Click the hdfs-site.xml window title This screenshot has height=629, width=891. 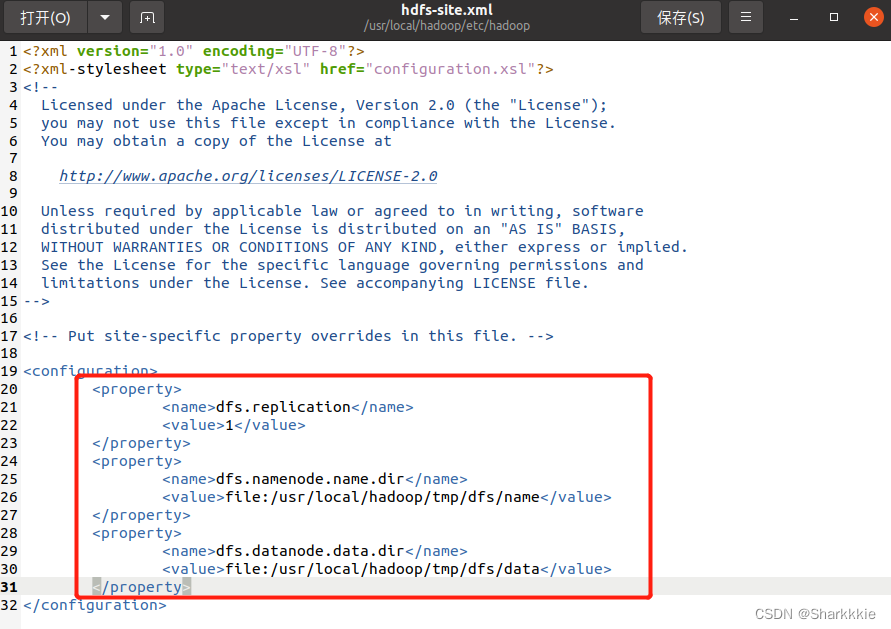[447, 10]
